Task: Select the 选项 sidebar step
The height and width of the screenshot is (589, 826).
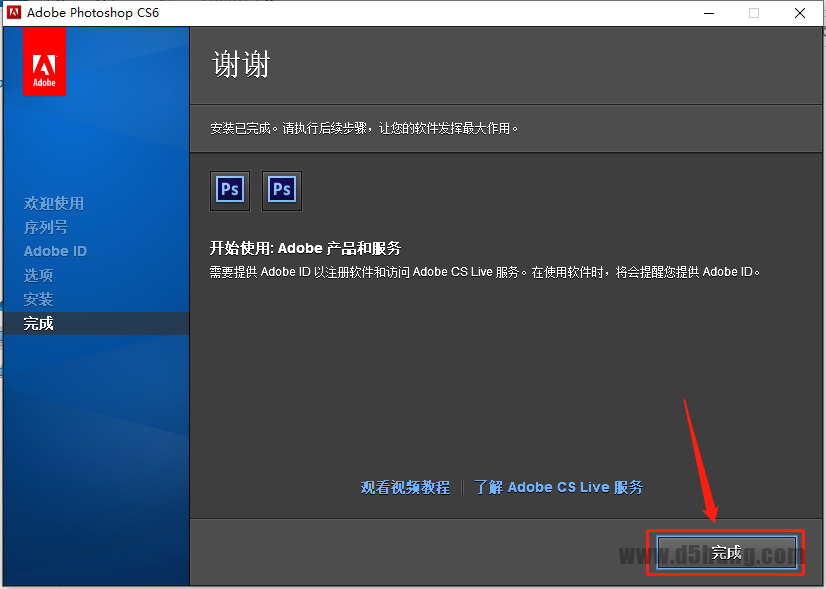Action: click(x=38, y=276)
